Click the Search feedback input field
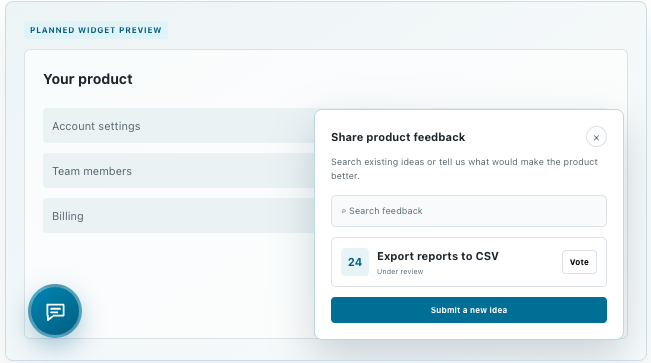 coord(469,211)
